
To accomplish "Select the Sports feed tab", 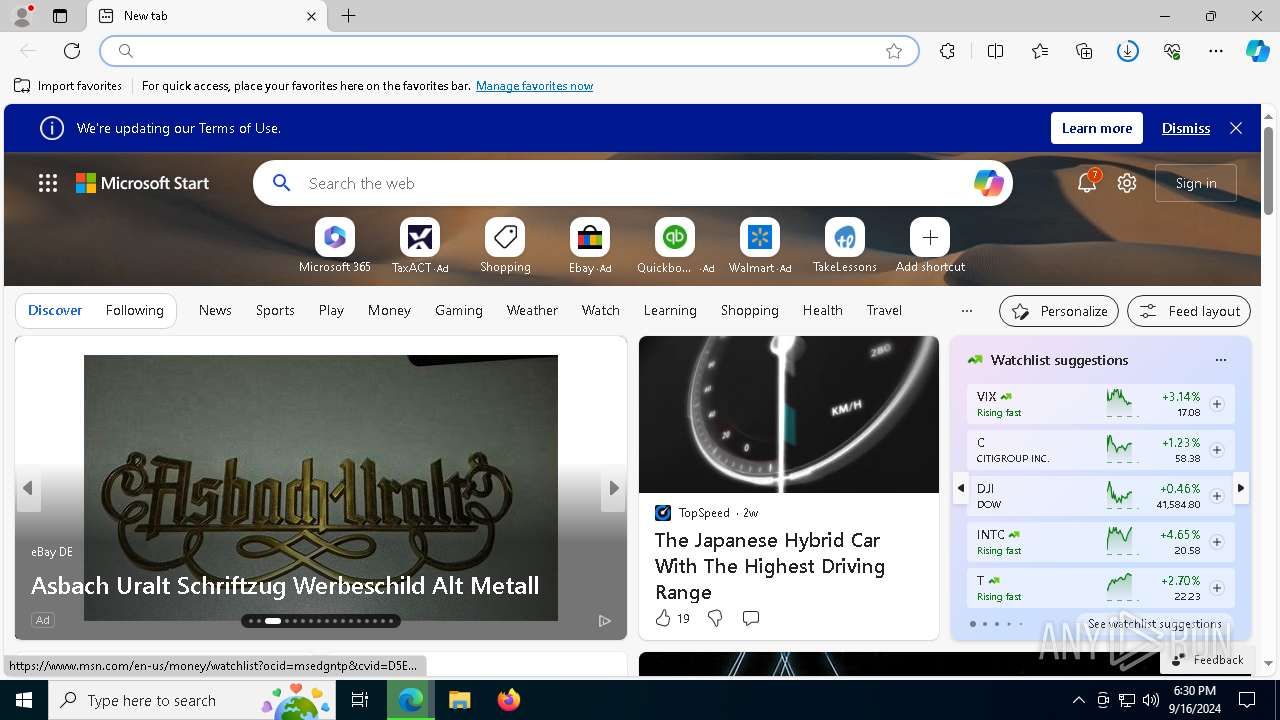I will (275, 311).
